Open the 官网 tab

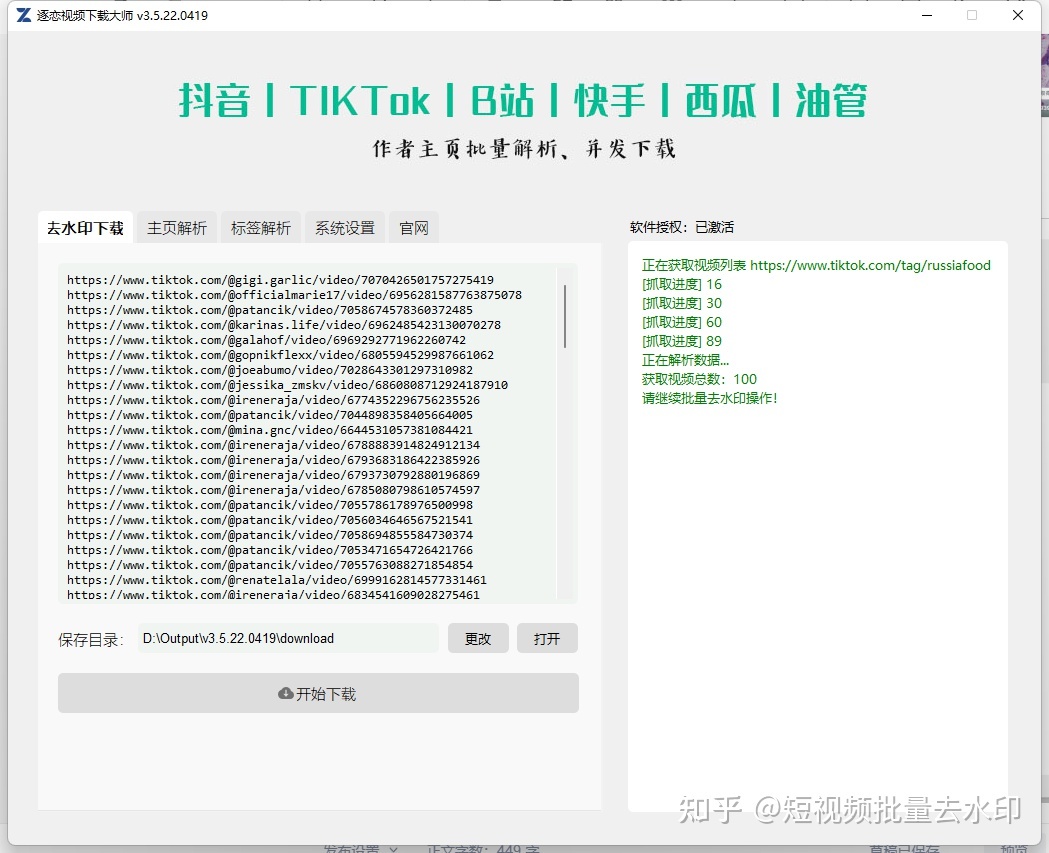[x=413, y=228]
